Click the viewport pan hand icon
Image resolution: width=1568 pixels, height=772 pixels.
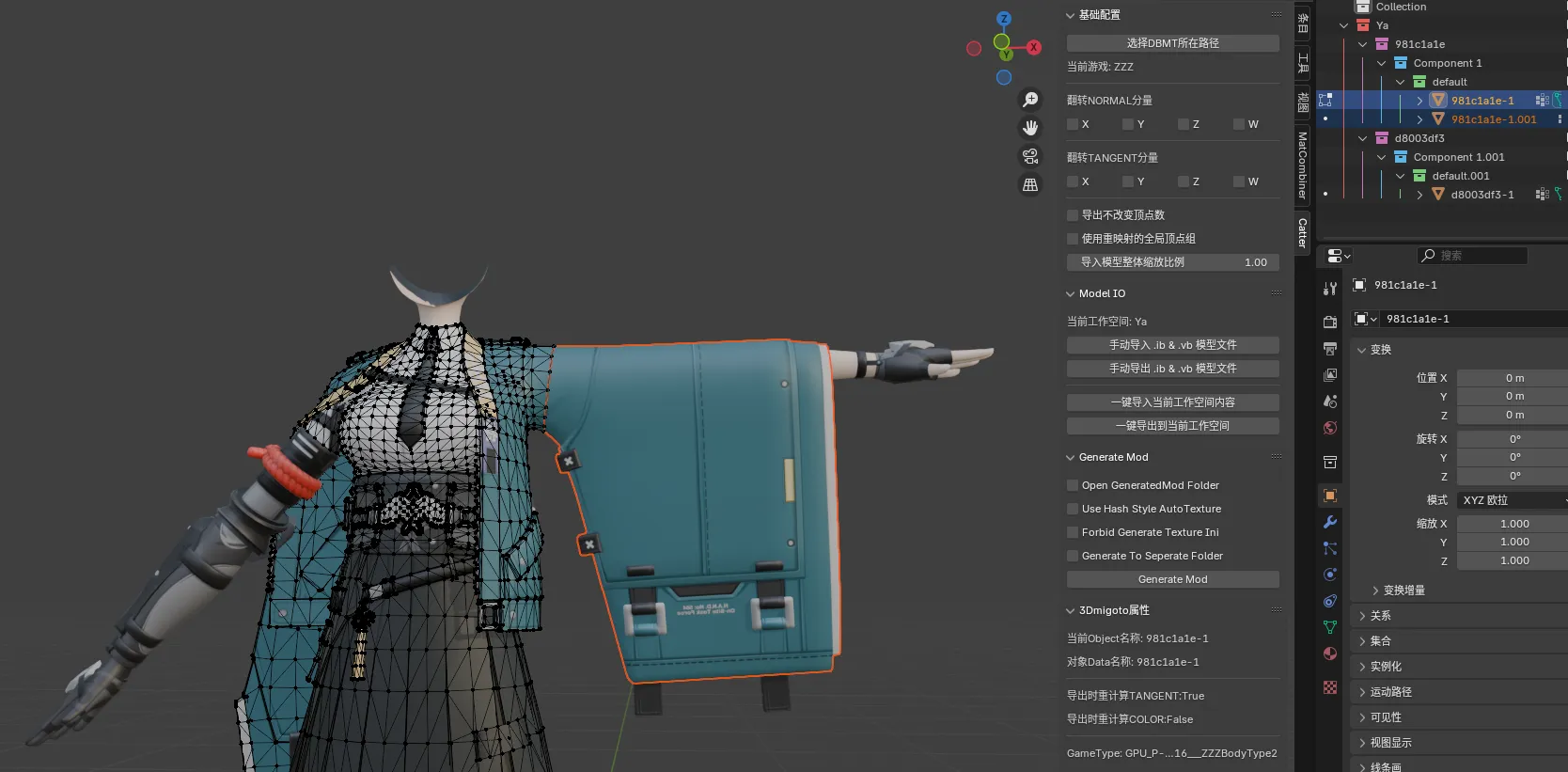[1030, 128]
